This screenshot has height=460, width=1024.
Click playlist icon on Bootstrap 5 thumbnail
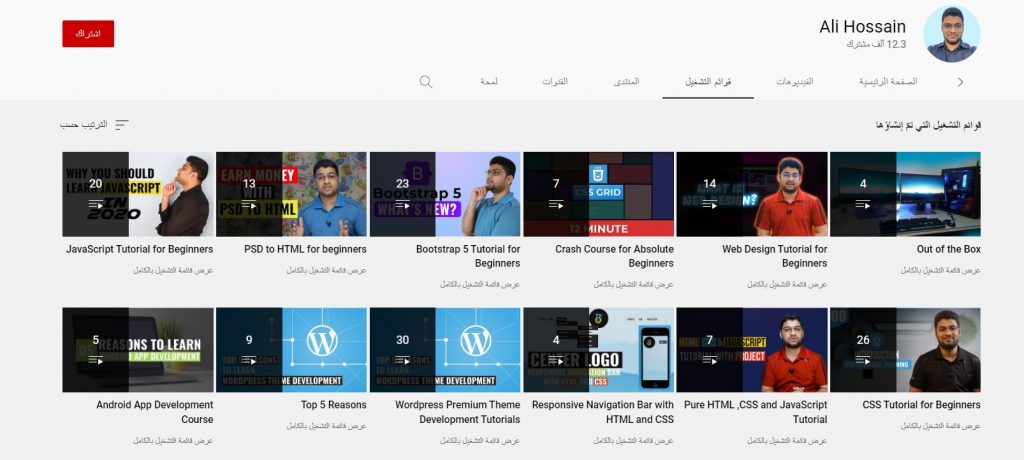pos(403,205)
